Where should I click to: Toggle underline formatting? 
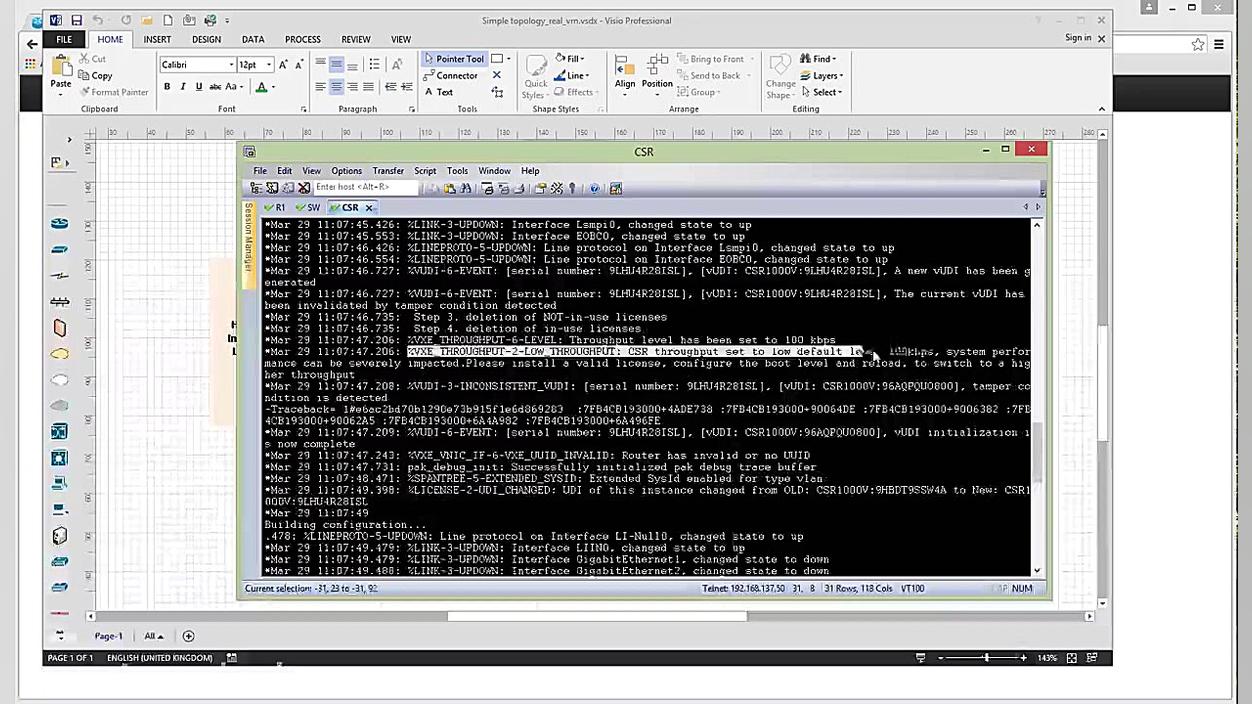199,87
